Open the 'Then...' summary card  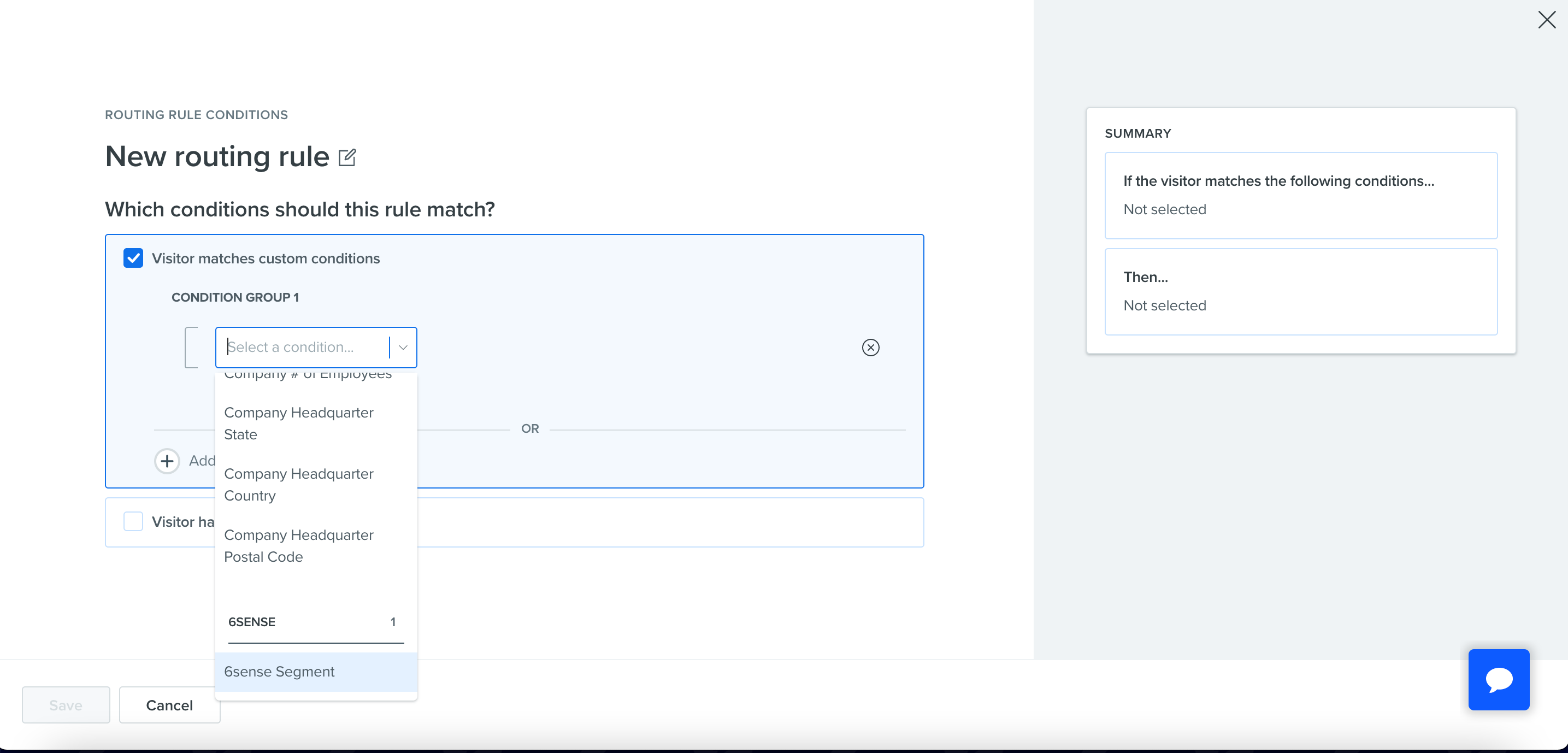click(1301, 292)
